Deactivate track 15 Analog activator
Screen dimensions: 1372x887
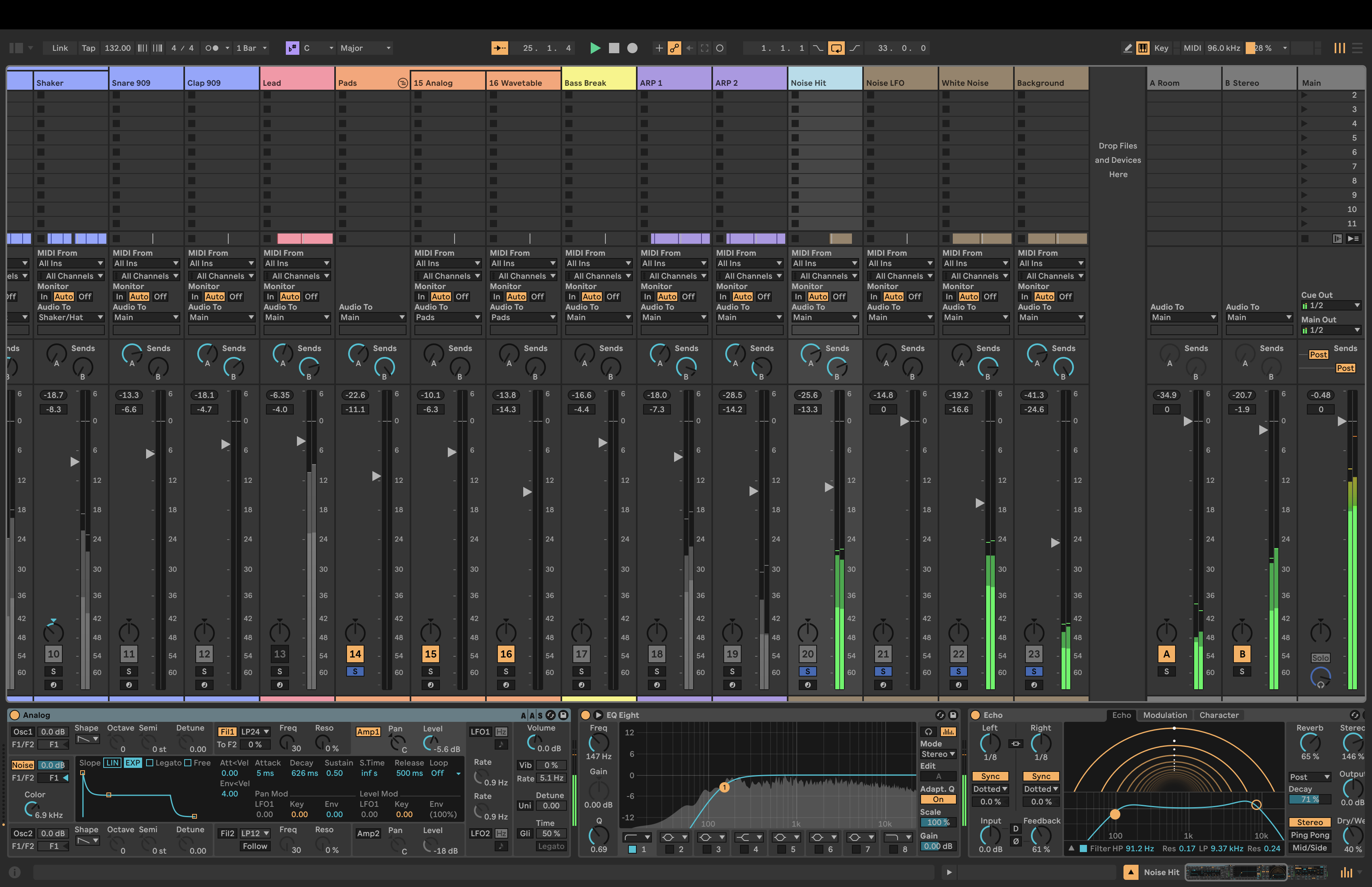click(x=431, y=654)
